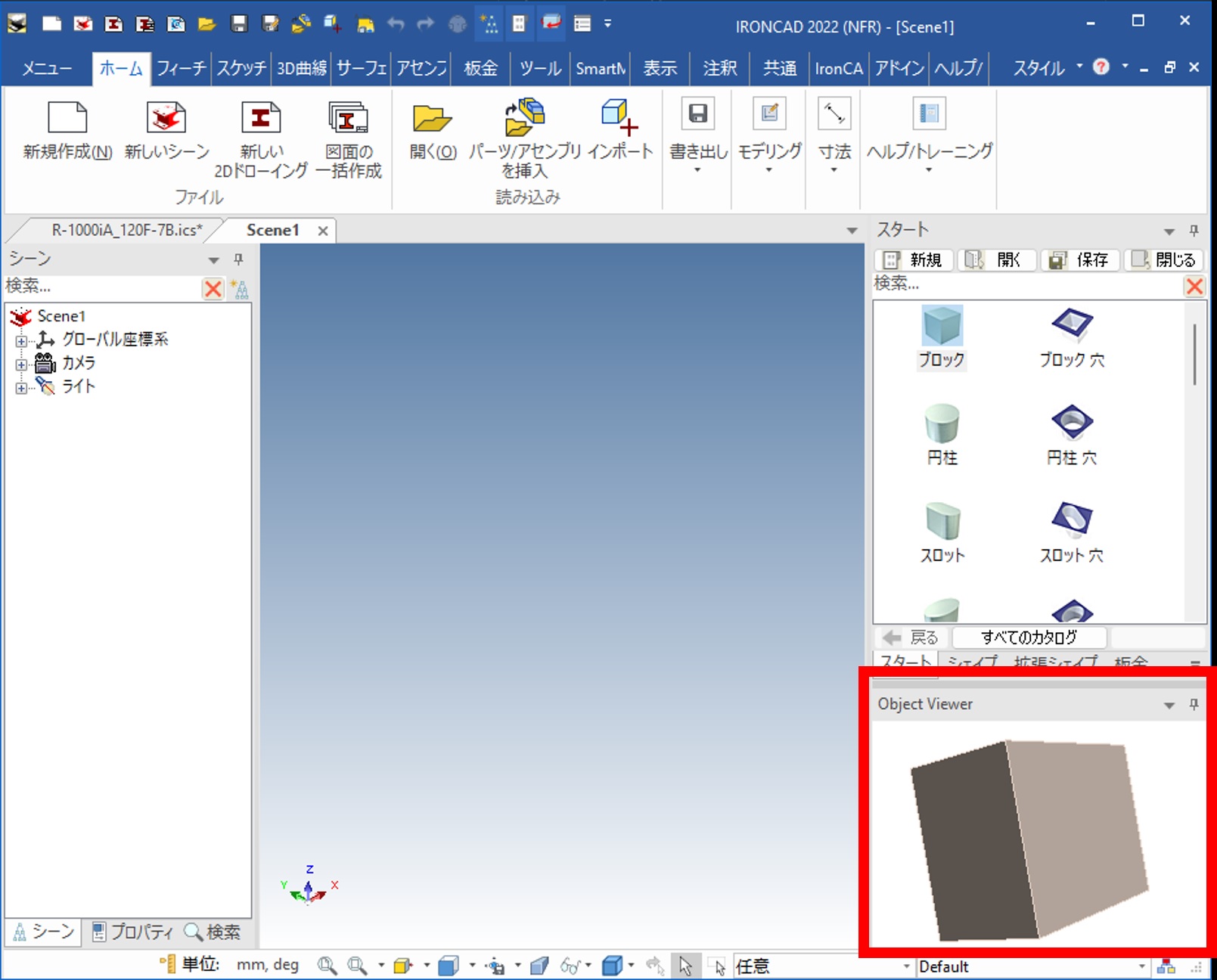Click the インポート ribbon icon
The width and height of the screenshot is (1217, 980).
click(x=620, y=129)
